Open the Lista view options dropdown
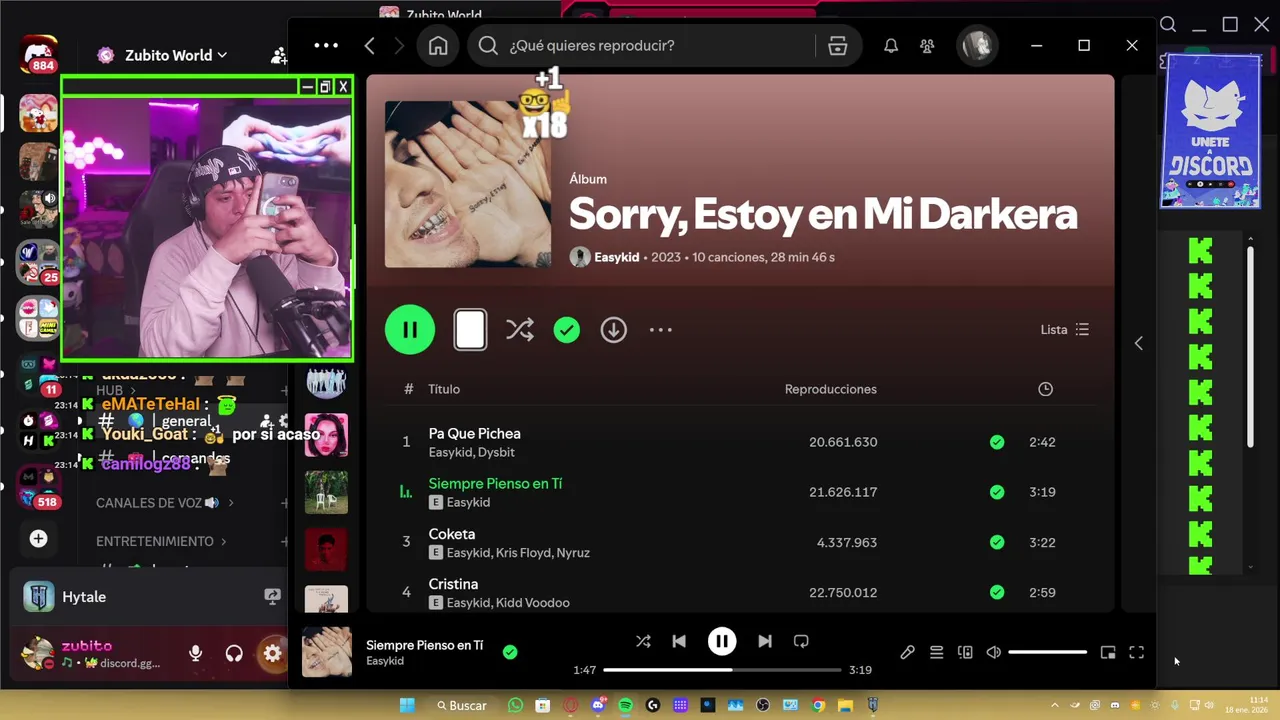 coord(1065,330)
